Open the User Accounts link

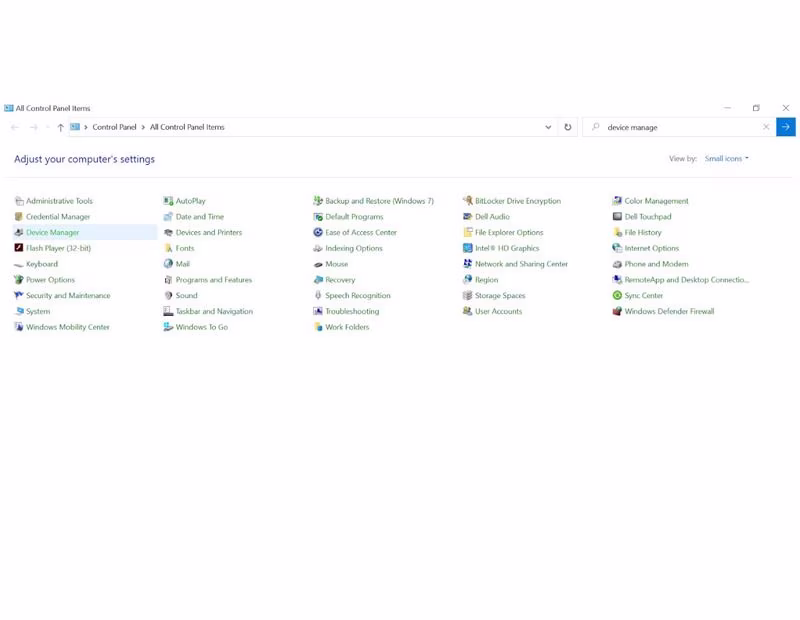[x=498, y=311]
